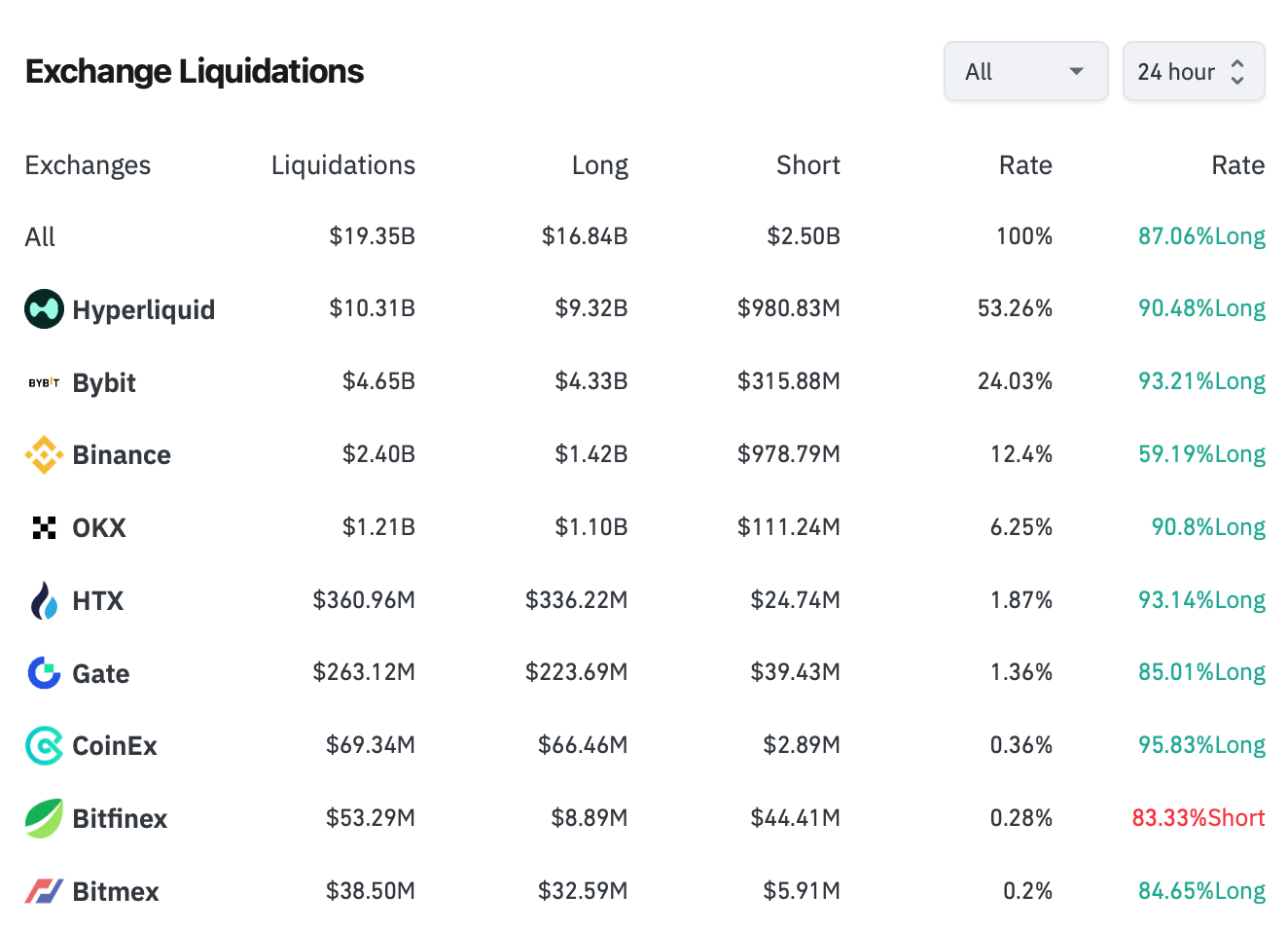The width and height of the screenshot is (1288, 930).
Task: Sort by Long column header
Action: click(x=599, y=165)
